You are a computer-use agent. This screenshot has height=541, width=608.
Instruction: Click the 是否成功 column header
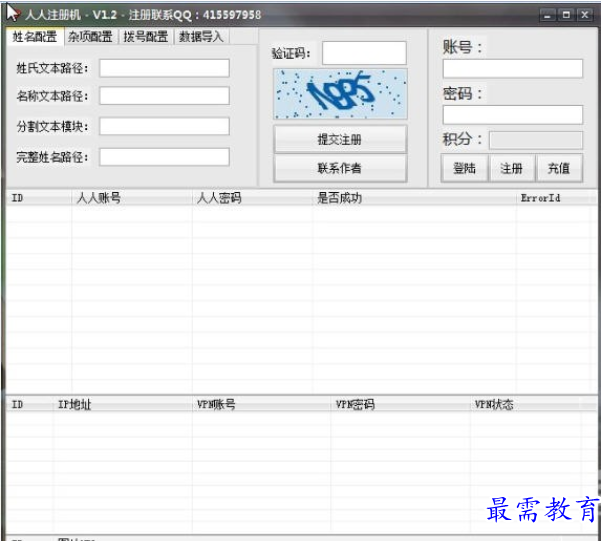pyautogui.click(x=415, y=198)
